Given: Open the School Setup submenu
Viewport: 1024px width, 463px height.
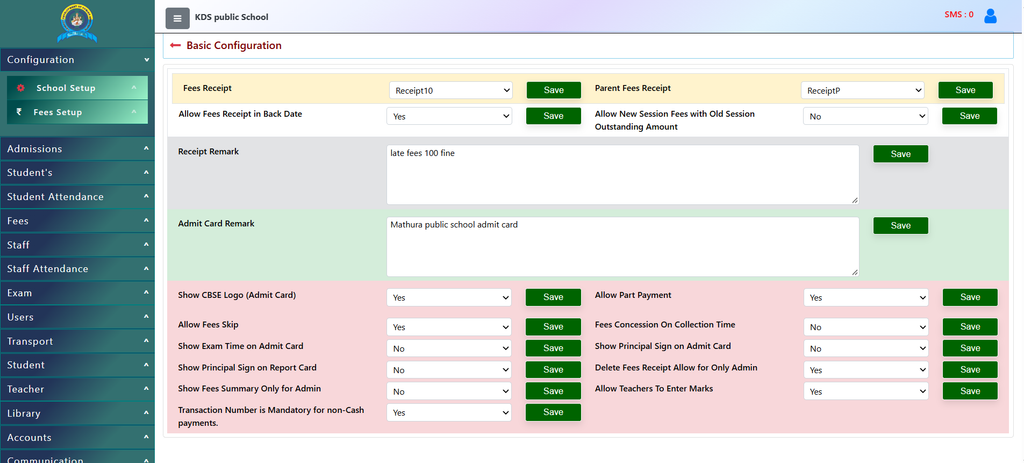Looking at the screenshot, I should (77, 88).
